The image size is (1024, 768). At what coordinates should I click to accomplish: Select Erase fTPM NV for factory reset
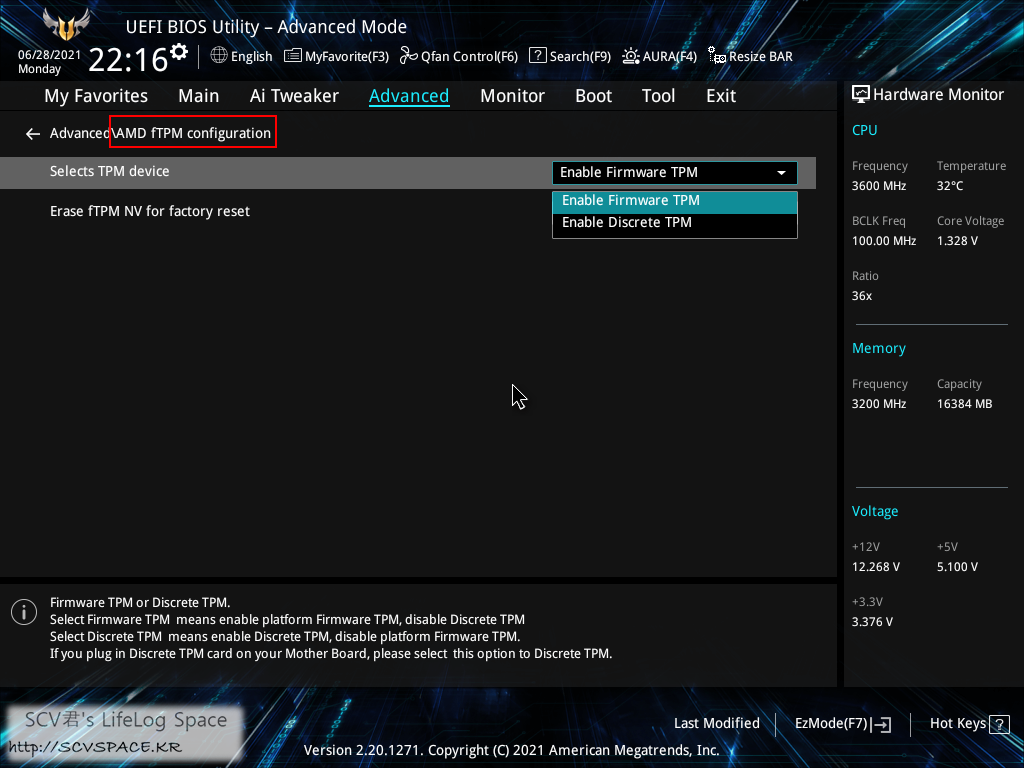(150, 212)
